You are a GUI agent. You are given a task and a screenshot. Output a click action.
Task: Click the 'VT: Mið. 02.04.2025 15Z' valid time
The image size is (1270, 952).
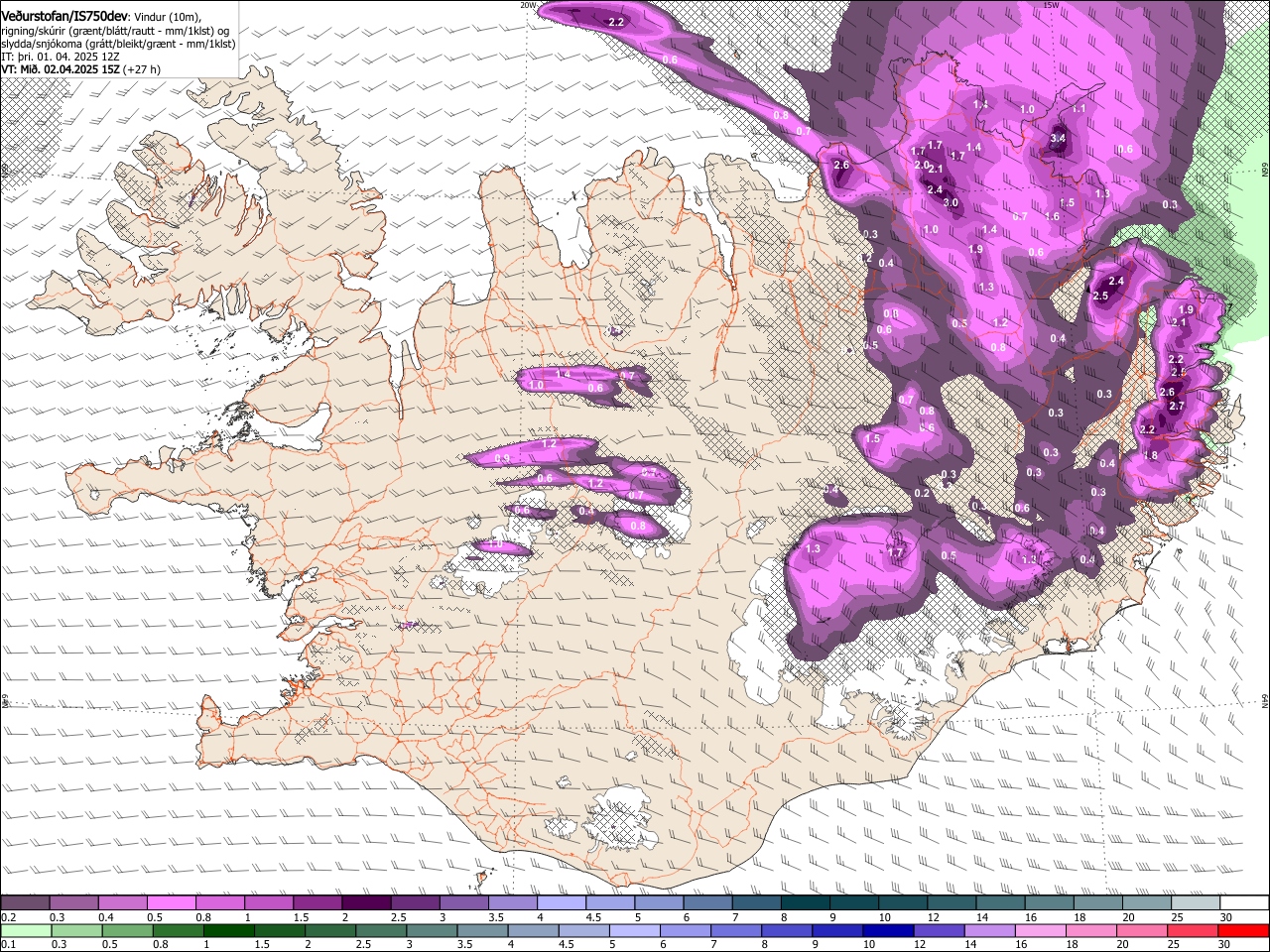61,69
